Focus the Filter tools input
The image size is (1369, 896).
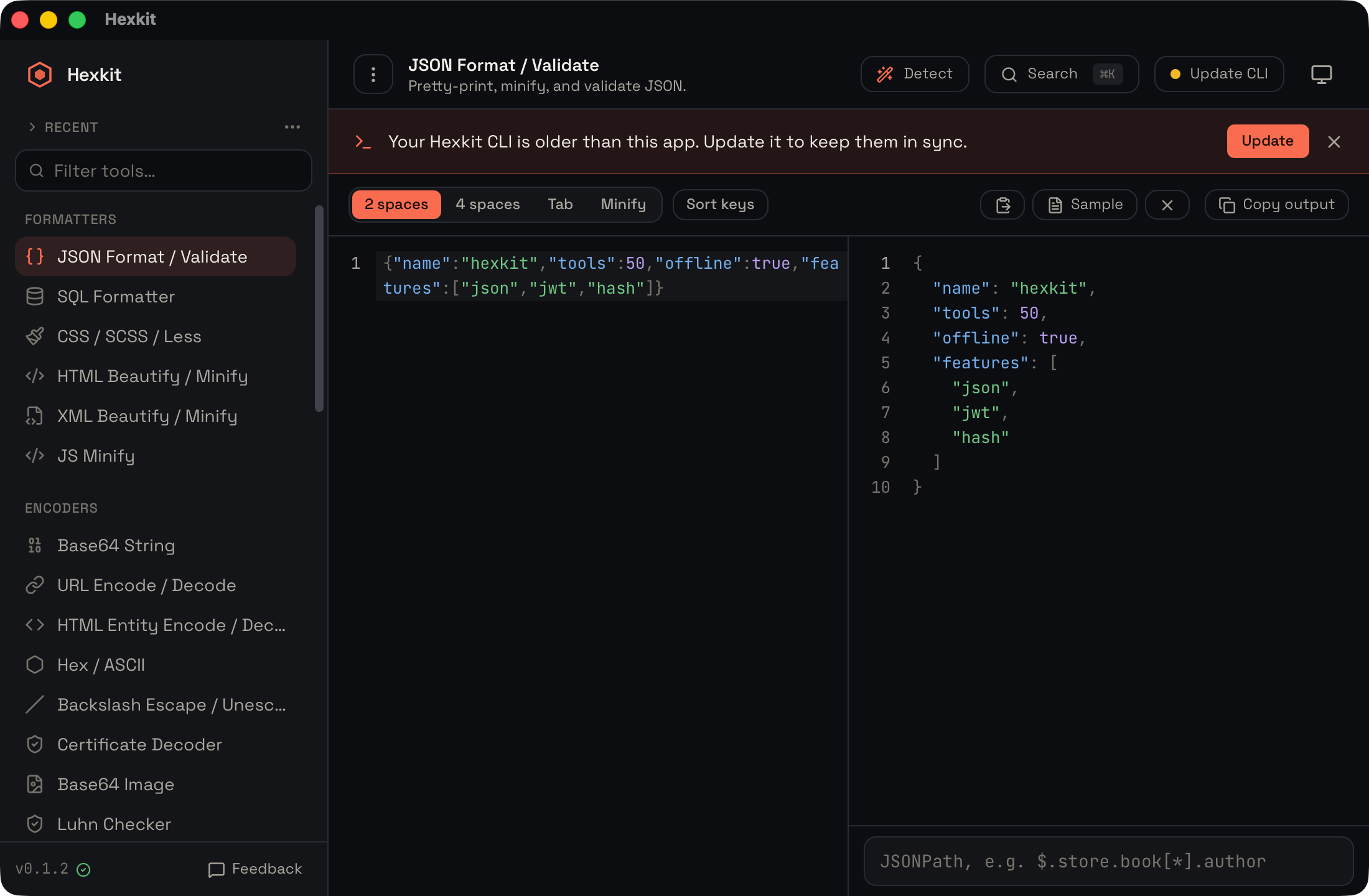[164, 170]
